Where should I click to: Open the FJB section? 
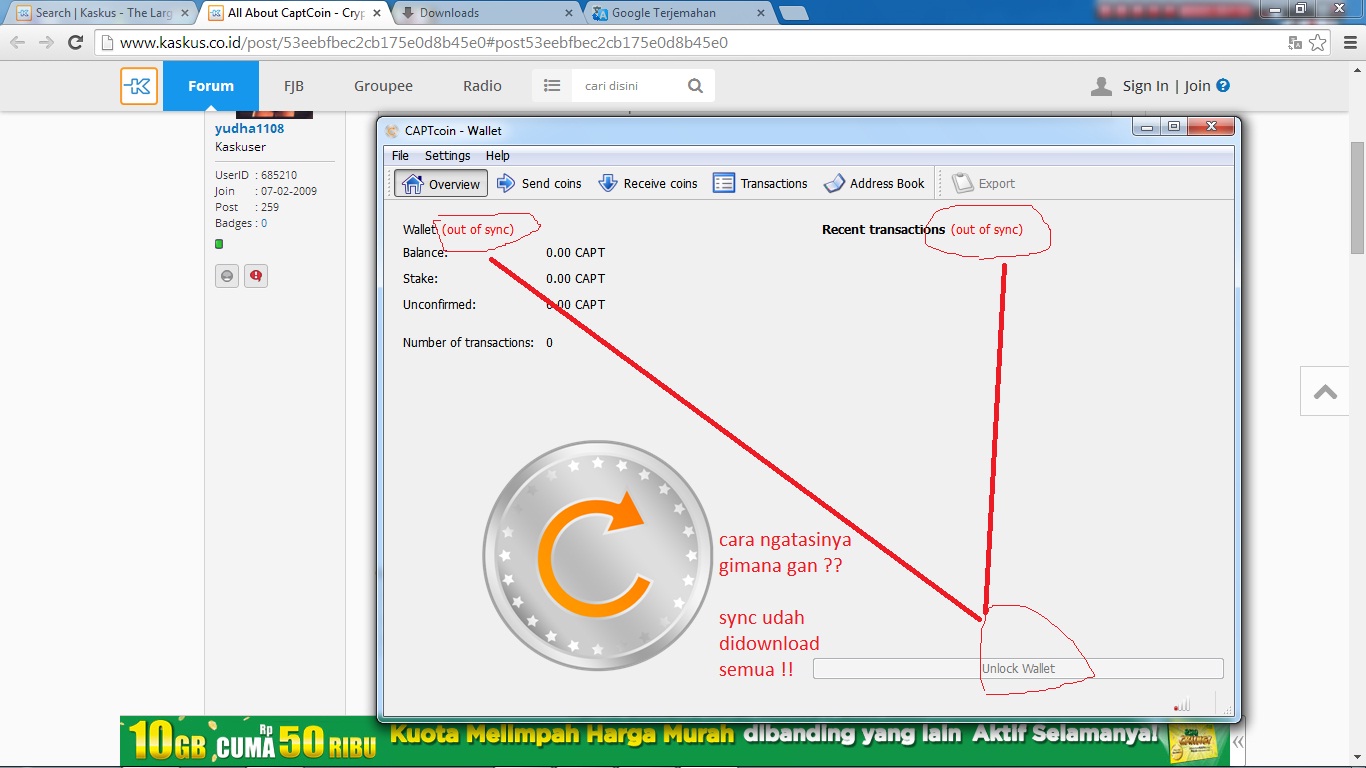[293, 86]
